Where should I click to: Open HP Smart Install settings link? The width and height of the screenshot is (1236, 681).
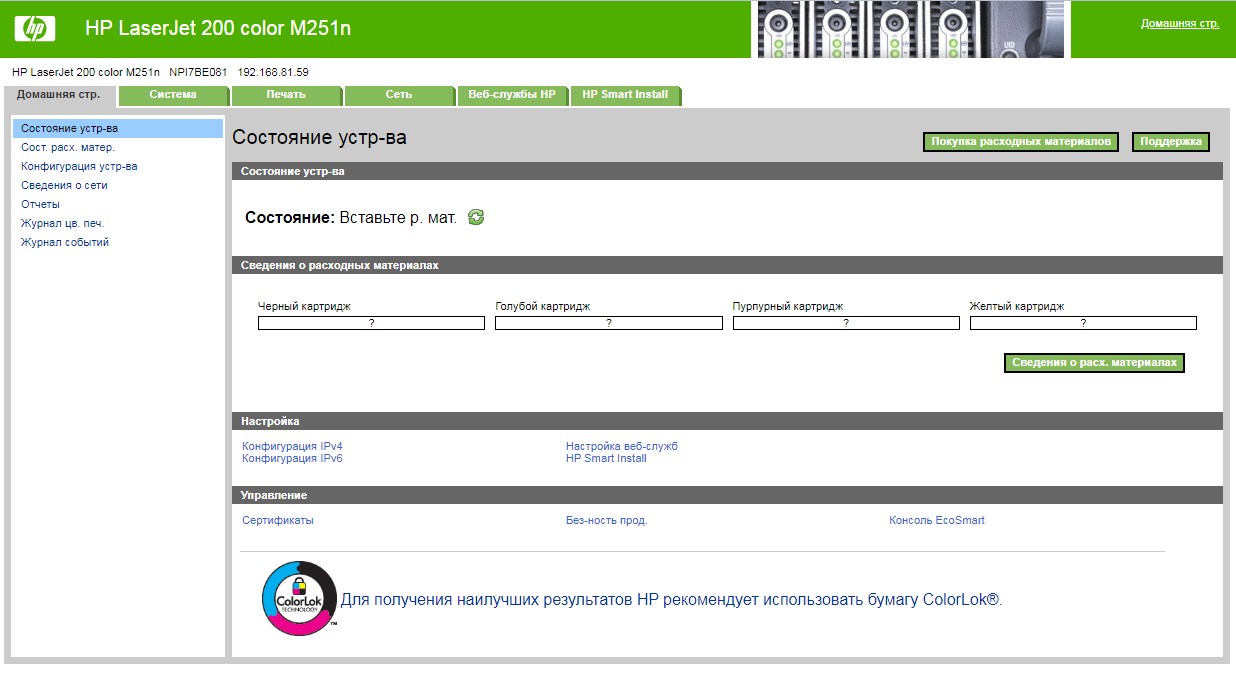[x=606, y=458]
